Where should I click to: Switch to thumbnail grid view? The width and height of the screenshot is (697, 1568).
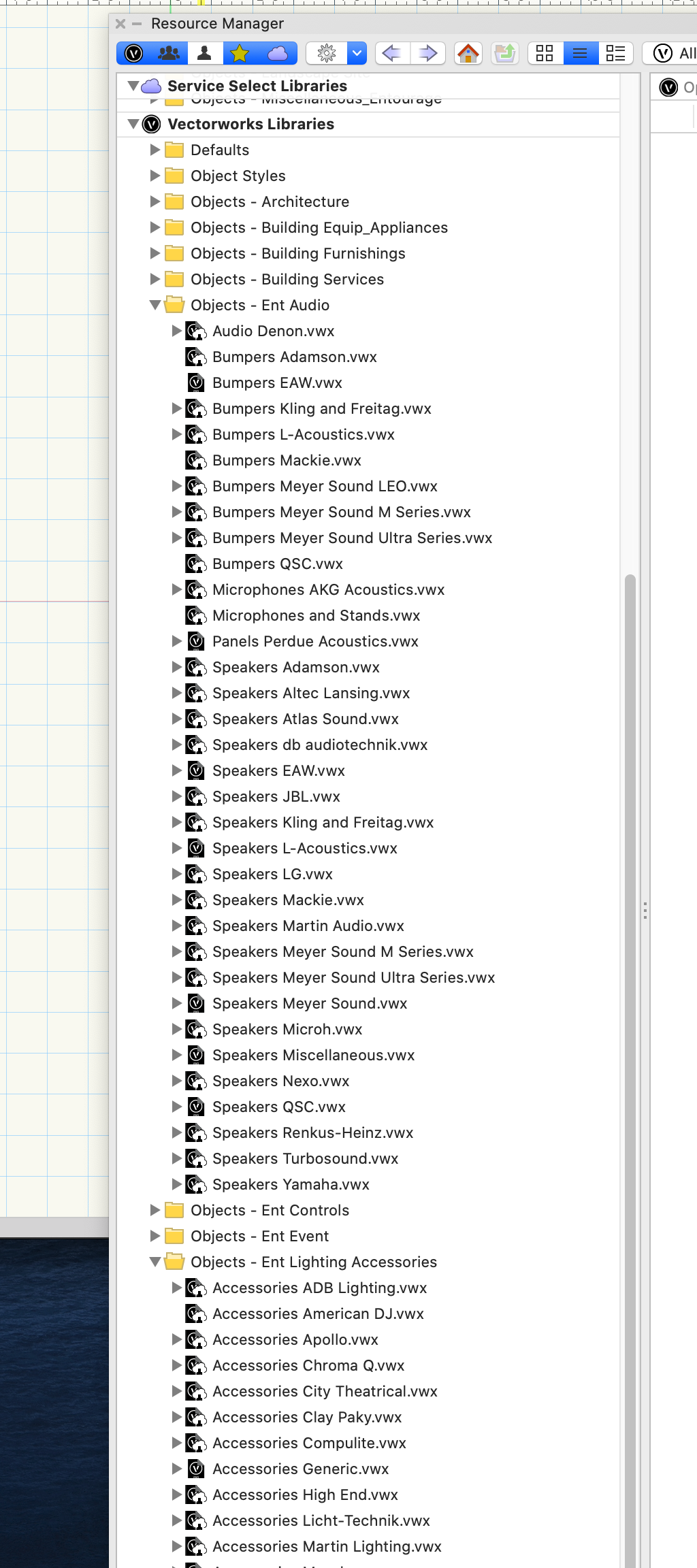(x=545, y=53)
